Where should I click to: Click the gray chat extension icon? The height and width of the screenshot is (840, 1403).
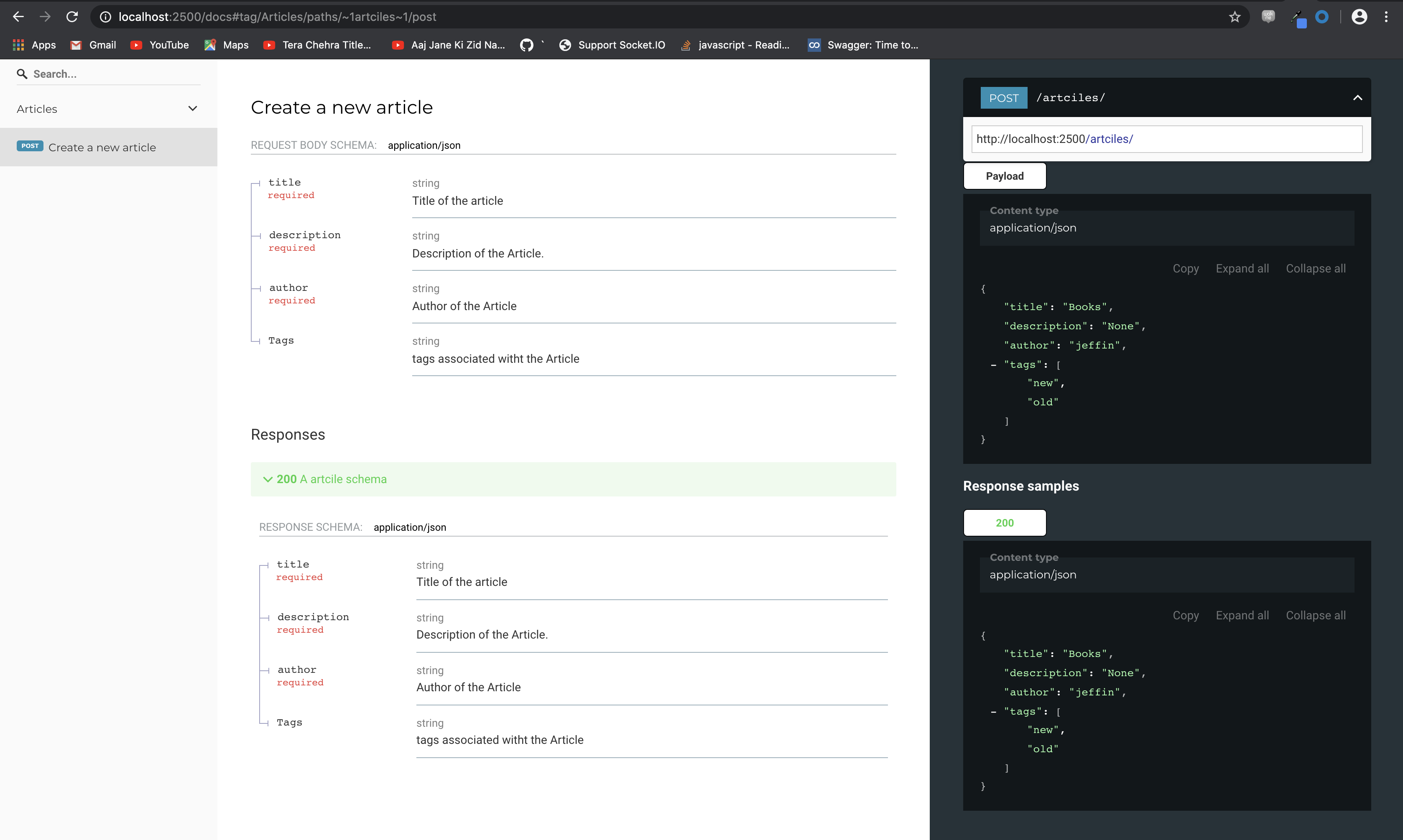coord(1268,16)
